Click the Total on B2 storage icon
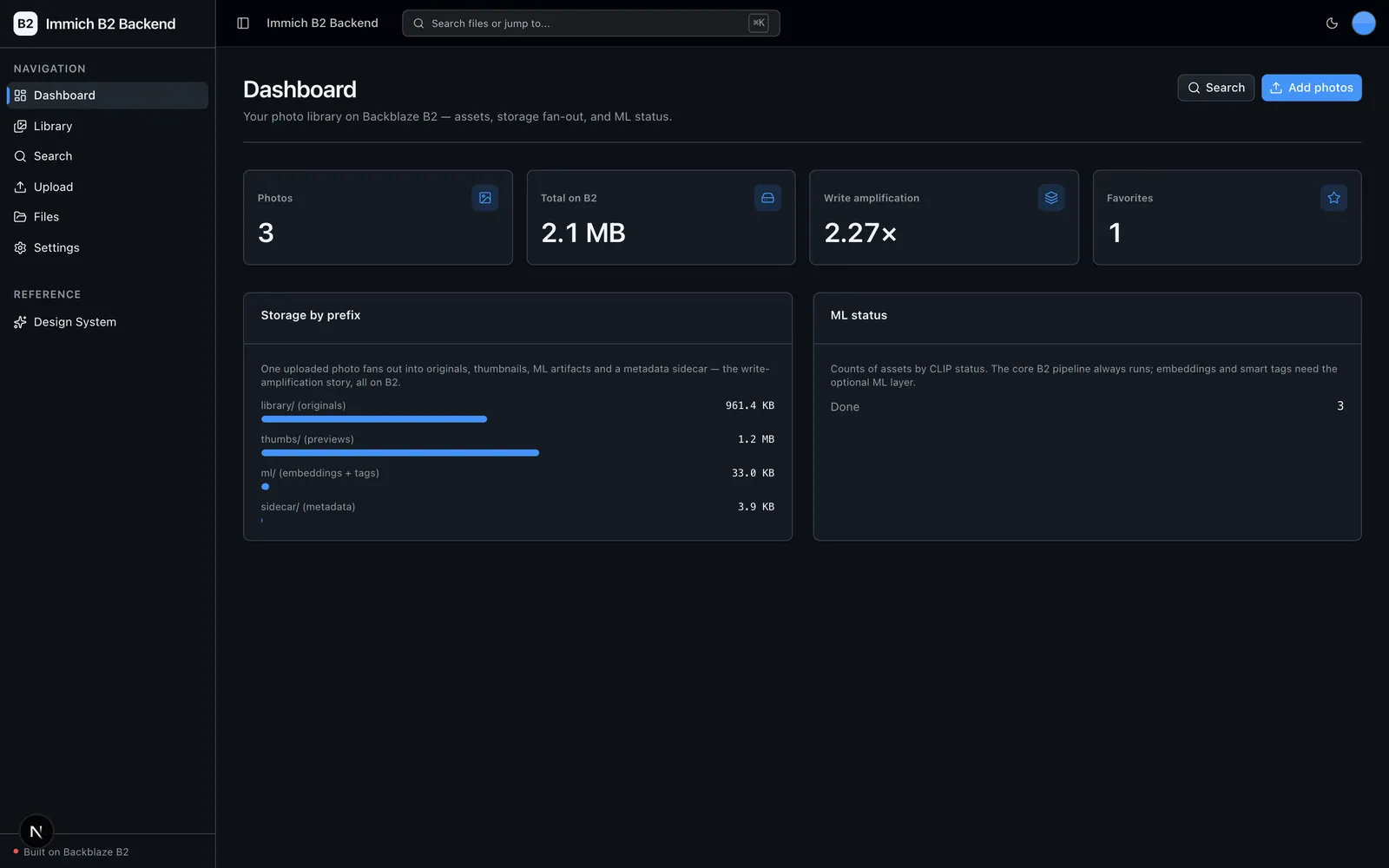This screenshot has width=1389, height=868. coord(767,198)
